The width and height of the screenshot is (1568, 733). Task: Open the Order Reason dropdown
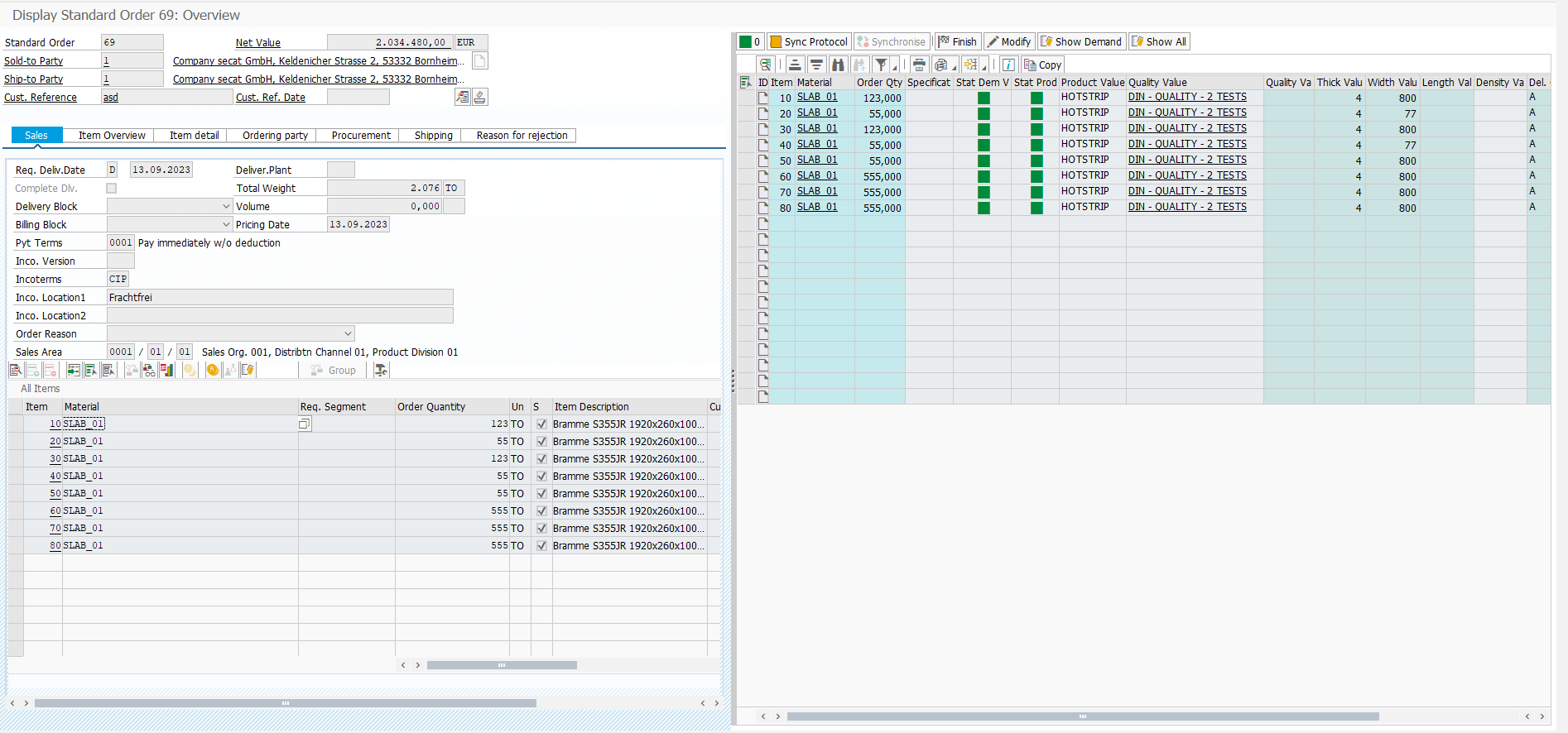[348, 334]
